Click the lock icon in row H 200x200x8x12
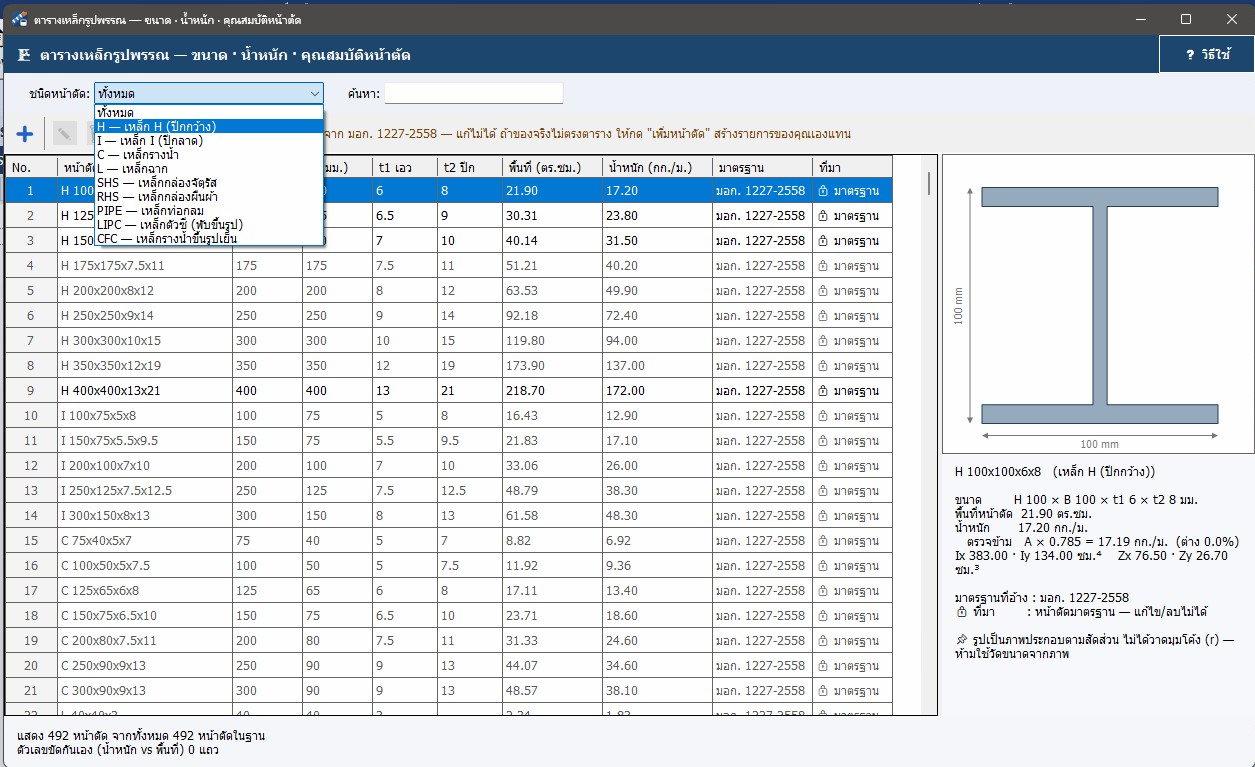The image size is (1255, 767). pyautogui.click(x=823, y=291)
